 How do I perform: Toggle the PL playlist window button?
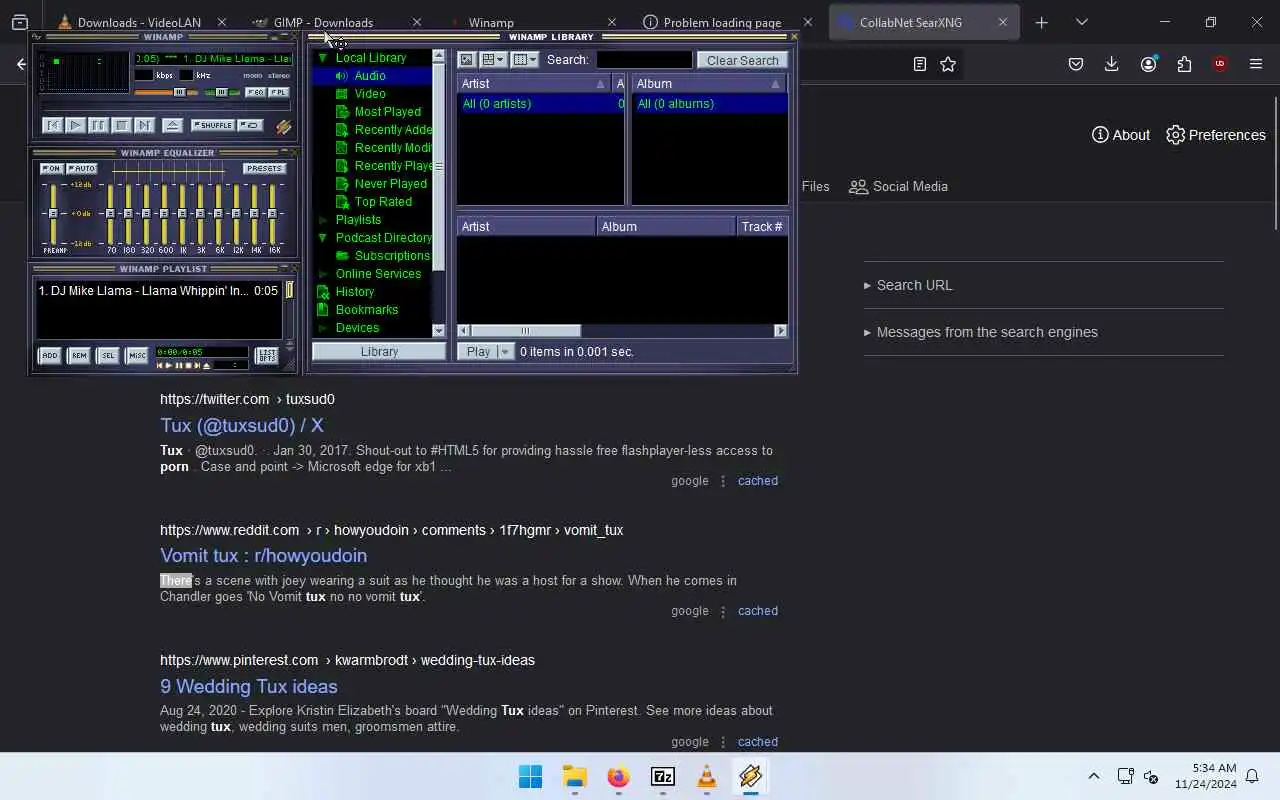pyautogui.click(x=279, y=92)
